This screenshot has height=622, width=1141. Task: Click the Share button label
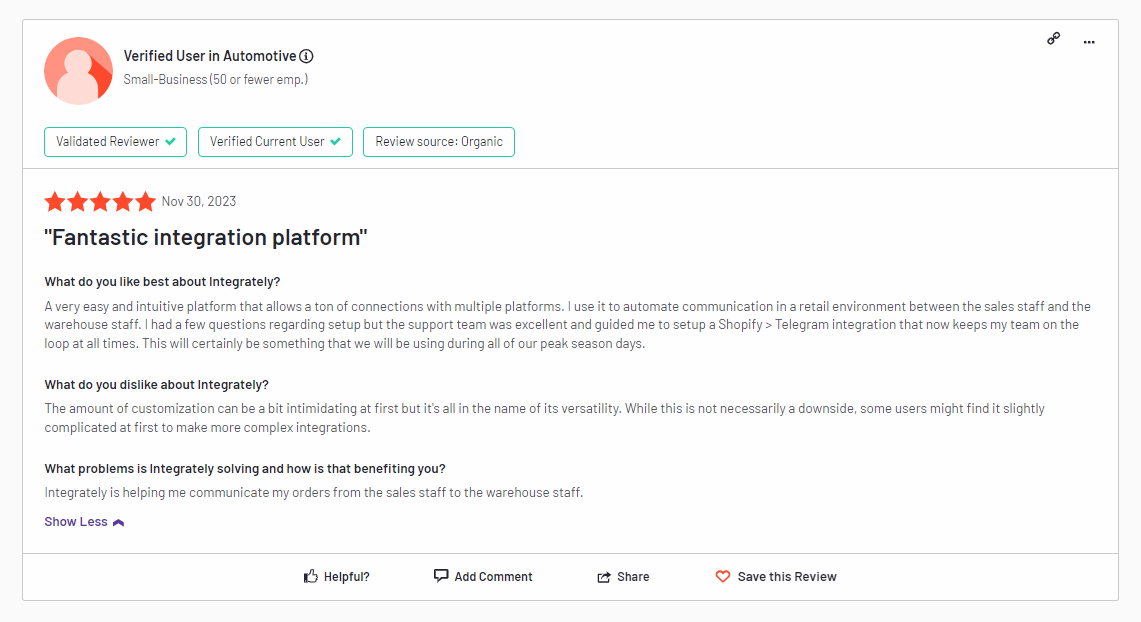(x=633, y=577)
